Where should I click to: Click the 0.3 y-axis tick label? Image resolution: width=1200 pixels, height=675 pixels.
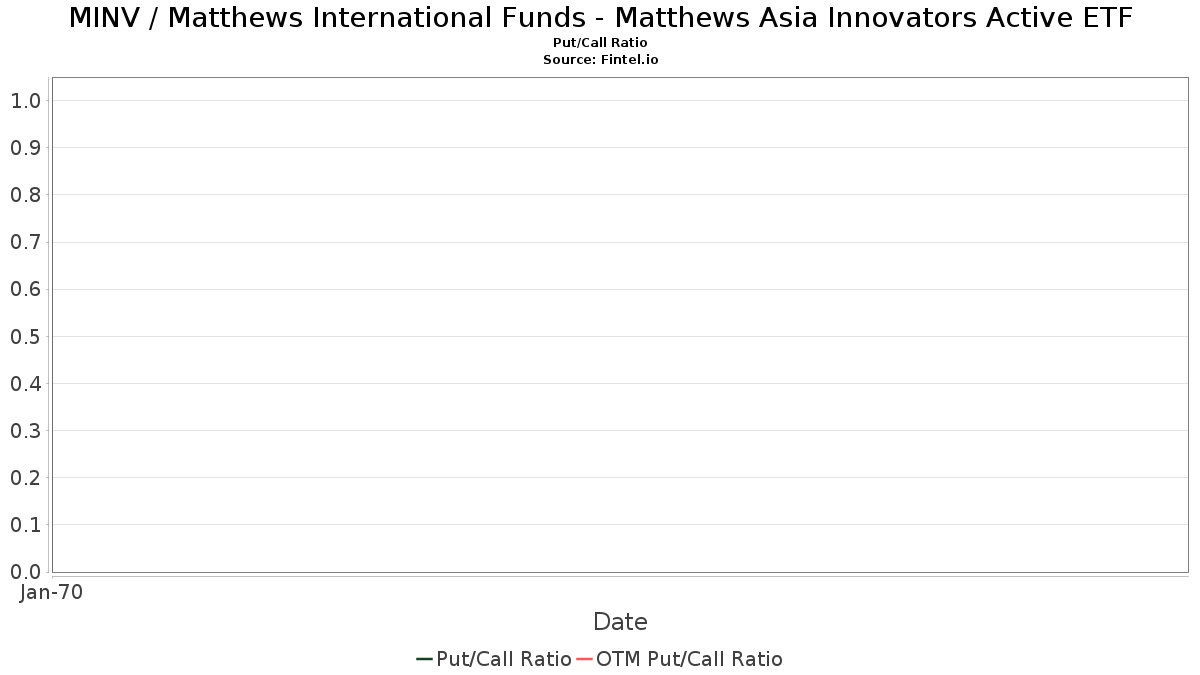[x=26, y=431]
